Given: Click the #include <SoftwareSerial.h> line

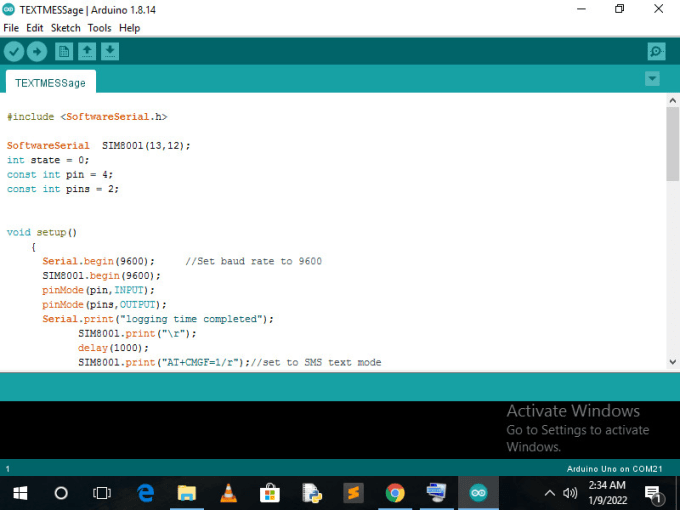Looking at the screenshot, I should (x=87, y=117).
